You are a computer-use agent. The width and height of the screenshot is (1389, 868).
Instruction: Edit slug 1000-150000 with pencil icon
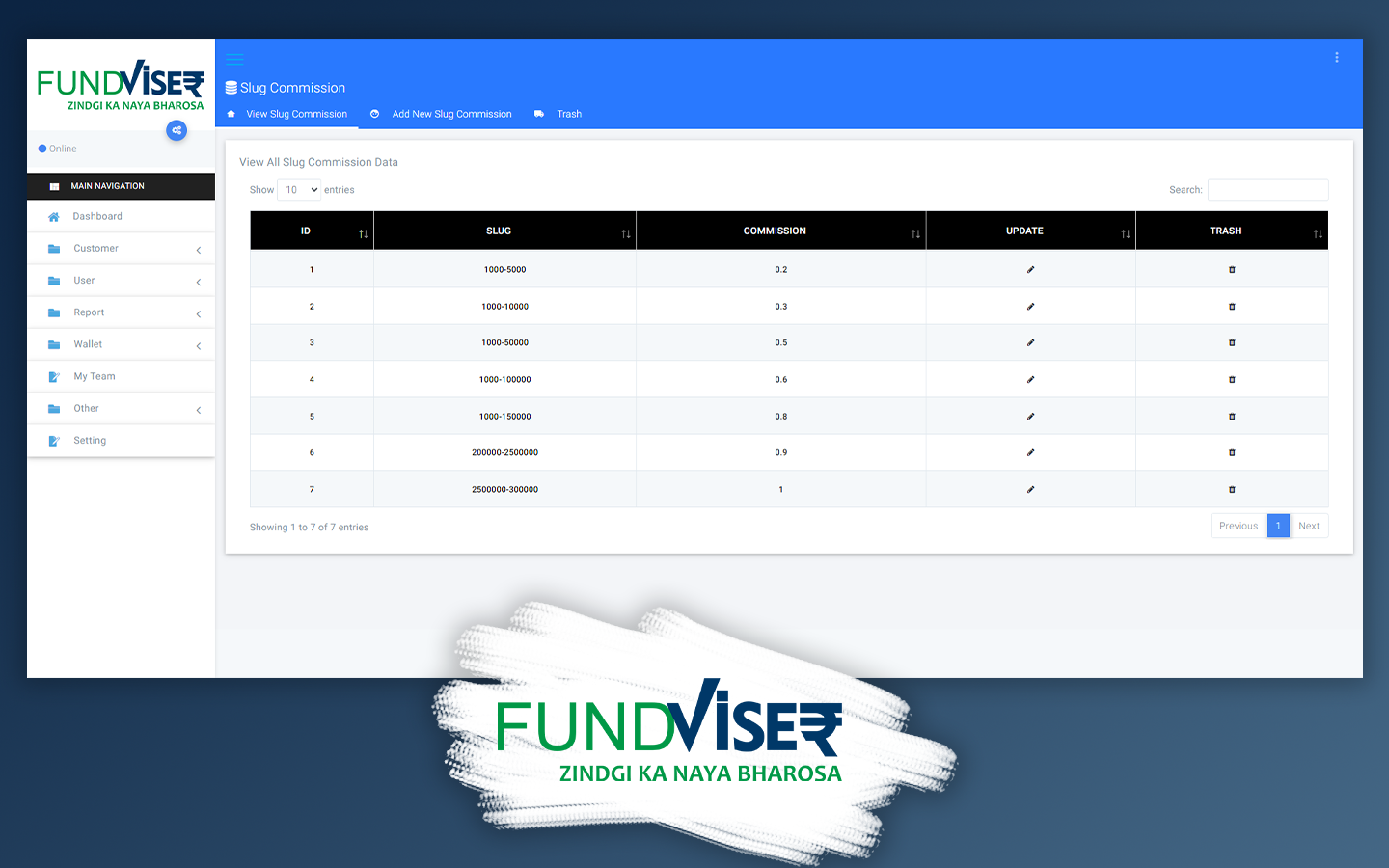1030,417
